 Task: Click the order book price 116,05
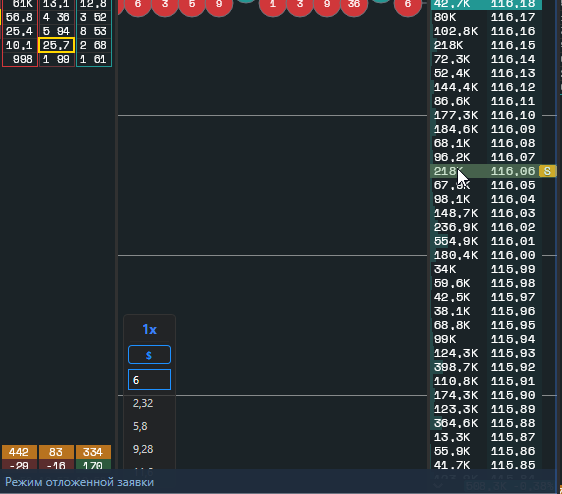pyautogui.click(x=513, y=185)
